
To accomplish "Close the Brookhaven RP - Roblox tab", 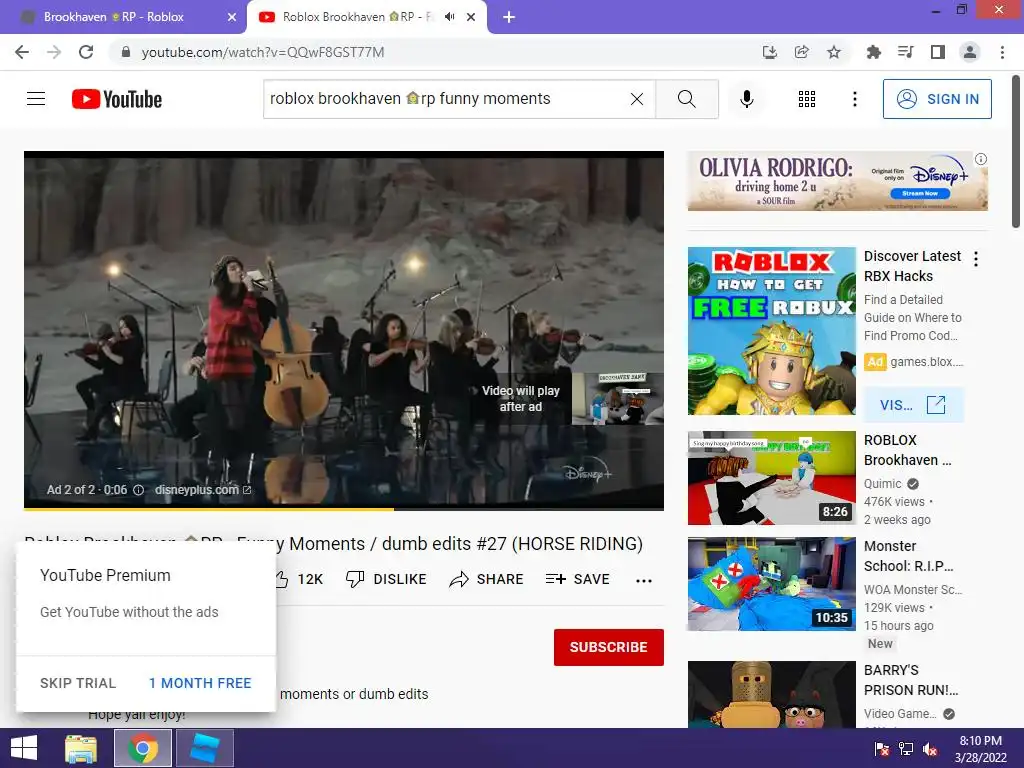I will pyautogui.click(x=232, y=17).
